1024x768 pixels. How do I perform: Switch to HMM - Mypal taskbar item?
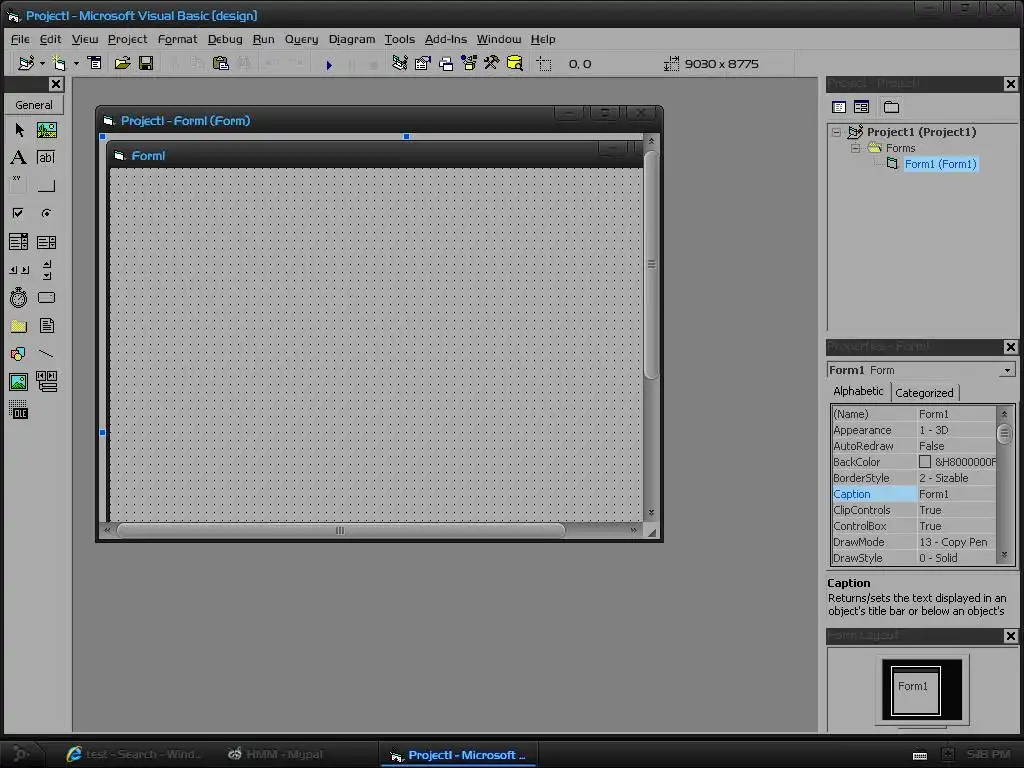[x=275, y=754]
